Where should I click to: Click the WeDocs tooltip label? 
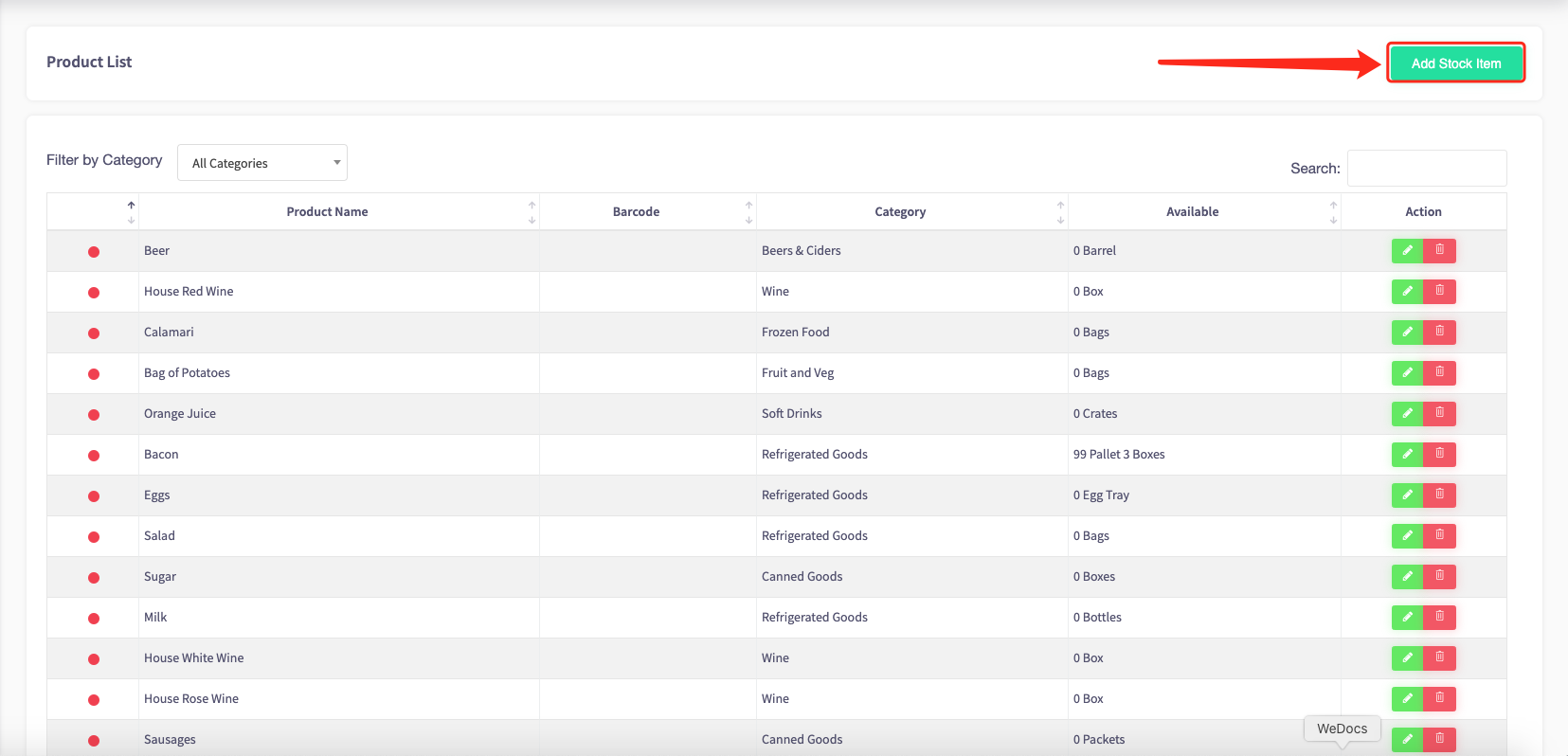click(x=1343, y=729)
